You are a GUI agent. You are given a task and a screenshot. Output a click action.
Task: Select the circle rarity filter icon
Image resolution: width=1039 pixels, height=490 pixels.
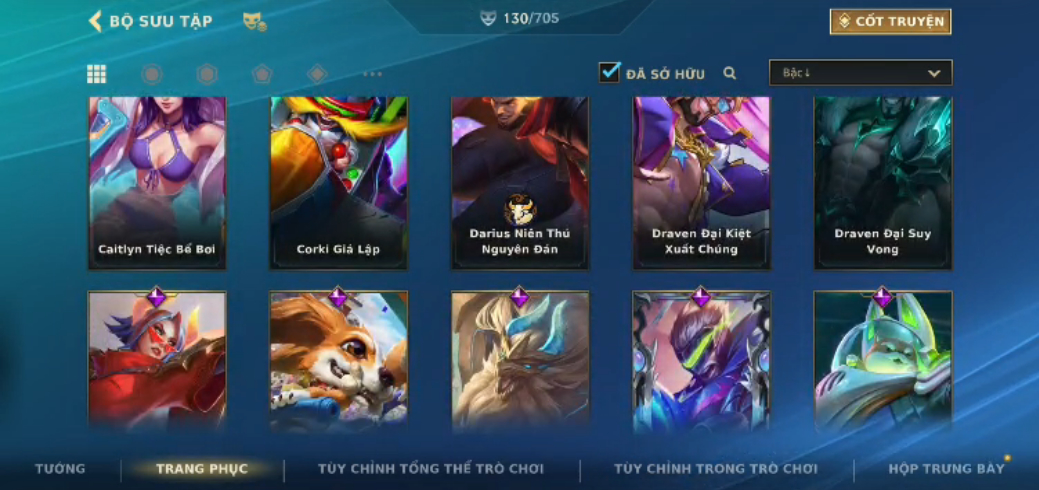[152, 74]
